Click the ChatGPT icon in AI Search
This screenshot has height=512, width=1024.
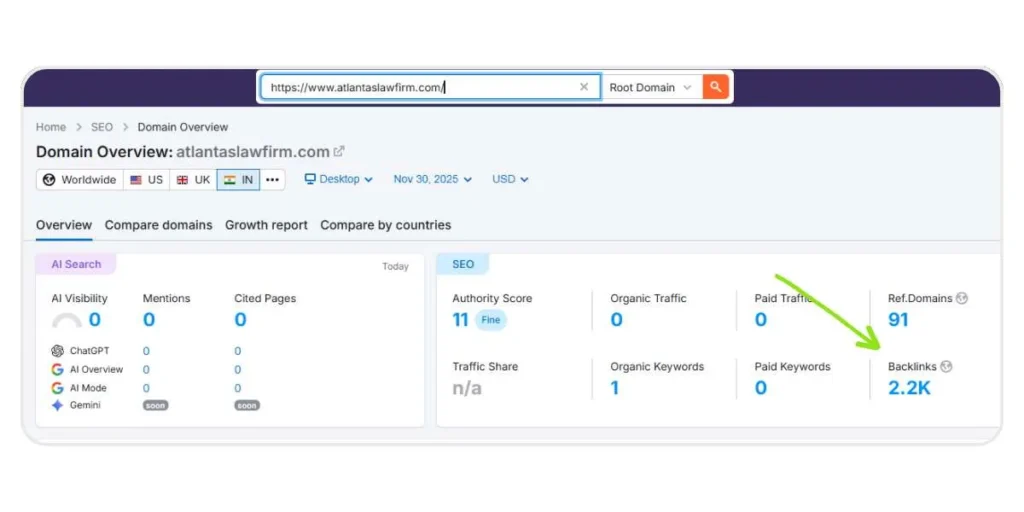pyautogui.click(x=57, y=351)
